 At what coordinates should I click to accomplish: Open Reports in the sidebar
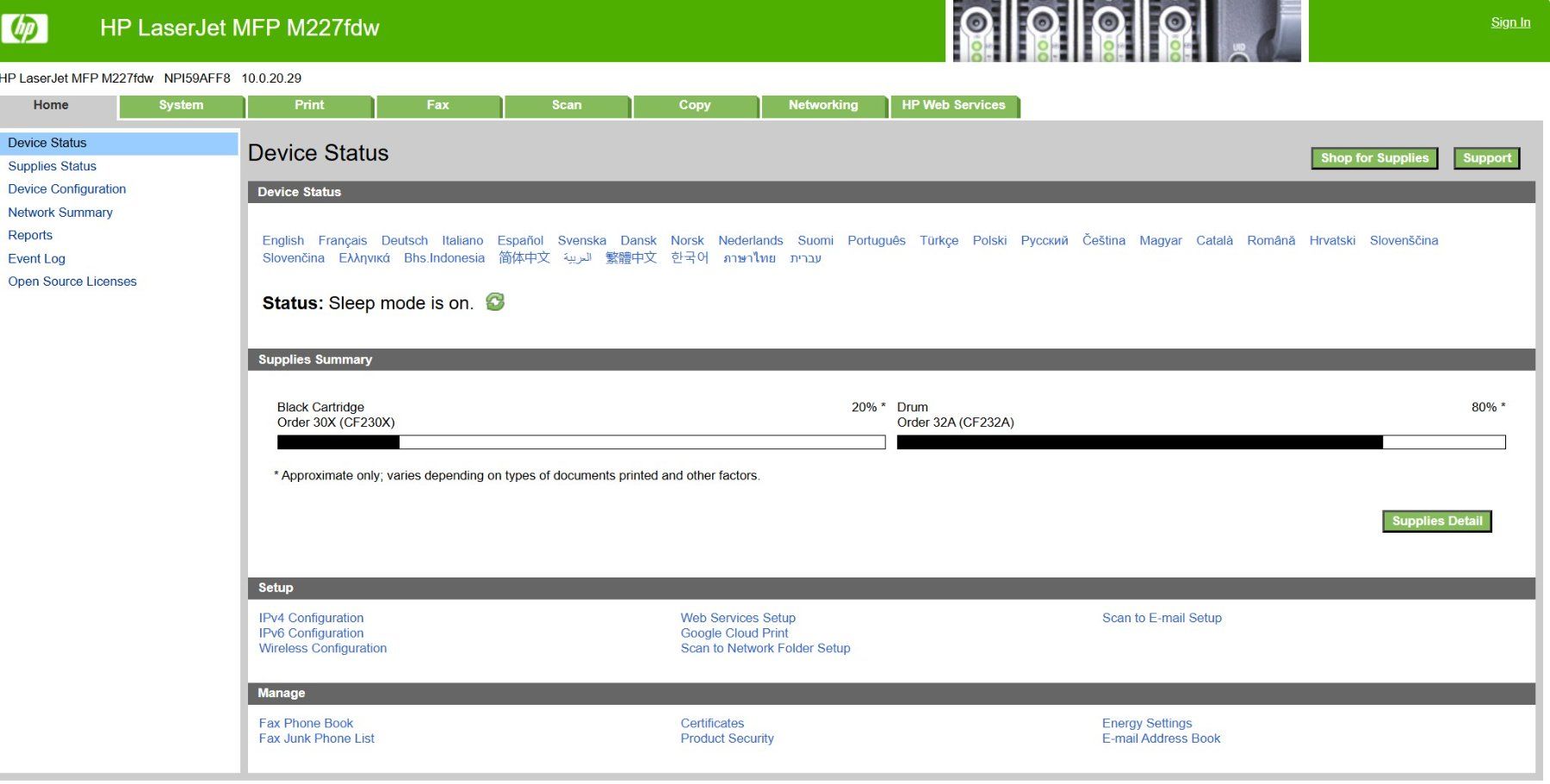coord(30,236)
